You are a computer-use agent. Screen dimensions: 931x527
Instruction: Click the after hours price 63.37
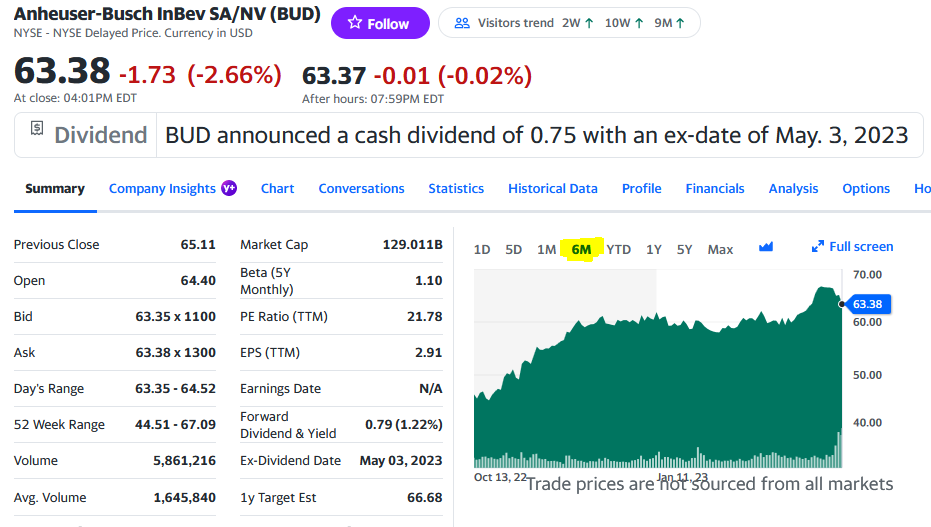(x=334, y=76)
